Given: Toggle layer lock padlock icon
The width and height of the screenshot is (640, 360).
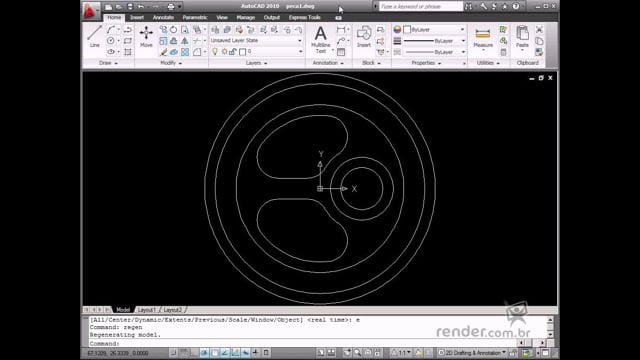Looking at the screenshot, I should pos(233,52).
